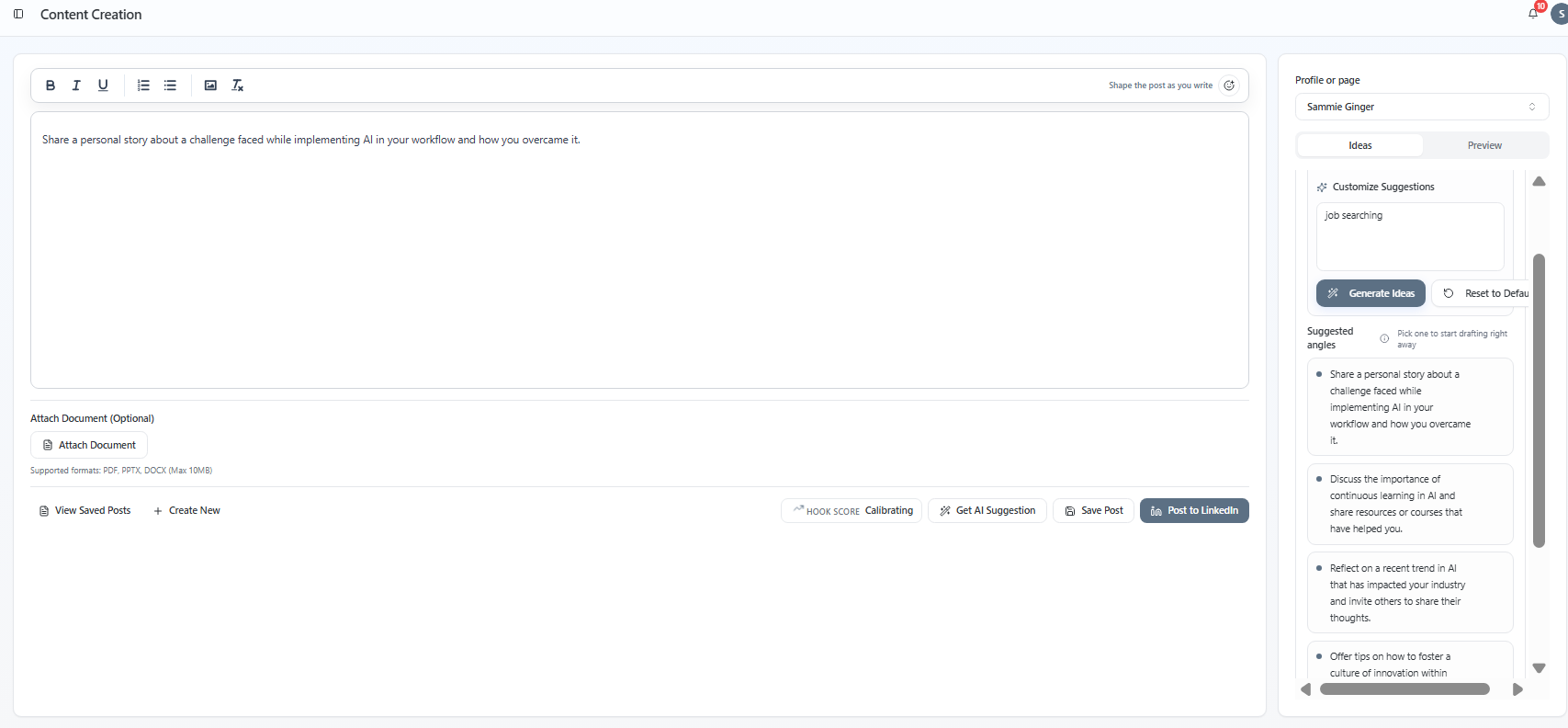Toggle the sidebar panel icon
This screenshot has height=728, width=1568.
click(x=18, y=15)
